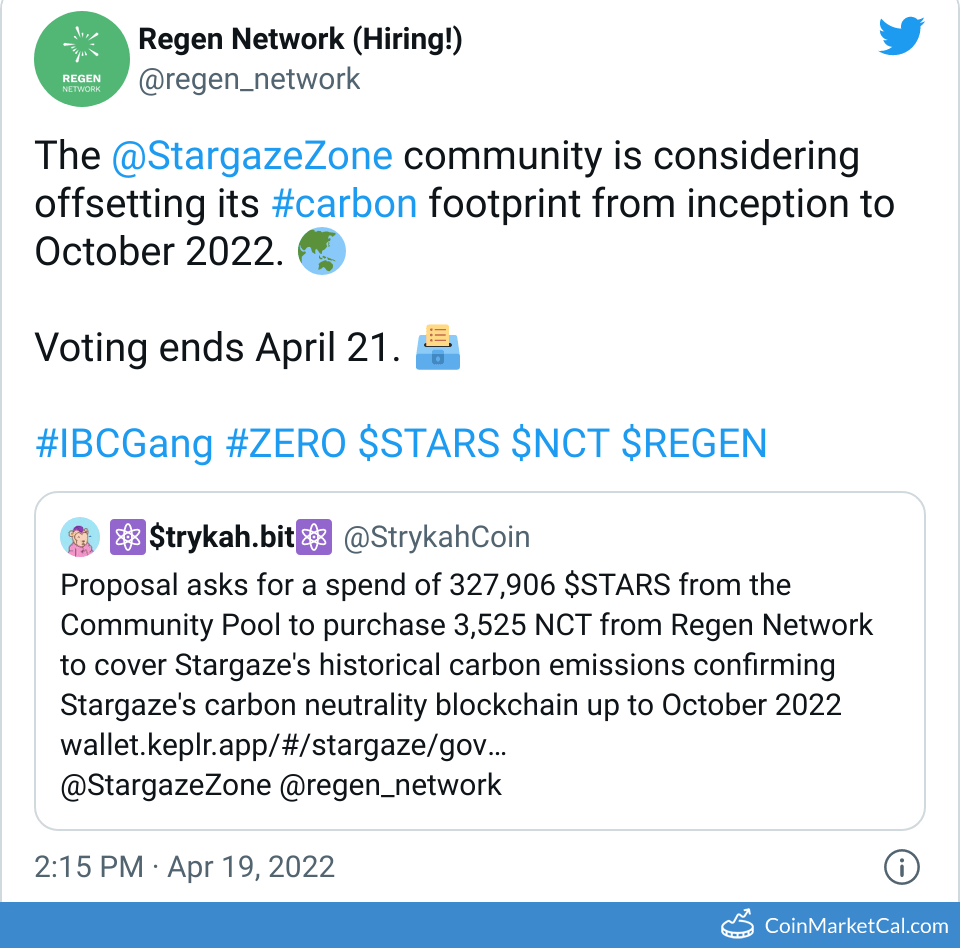Click the $STARS cashtag

coord(429,443)
